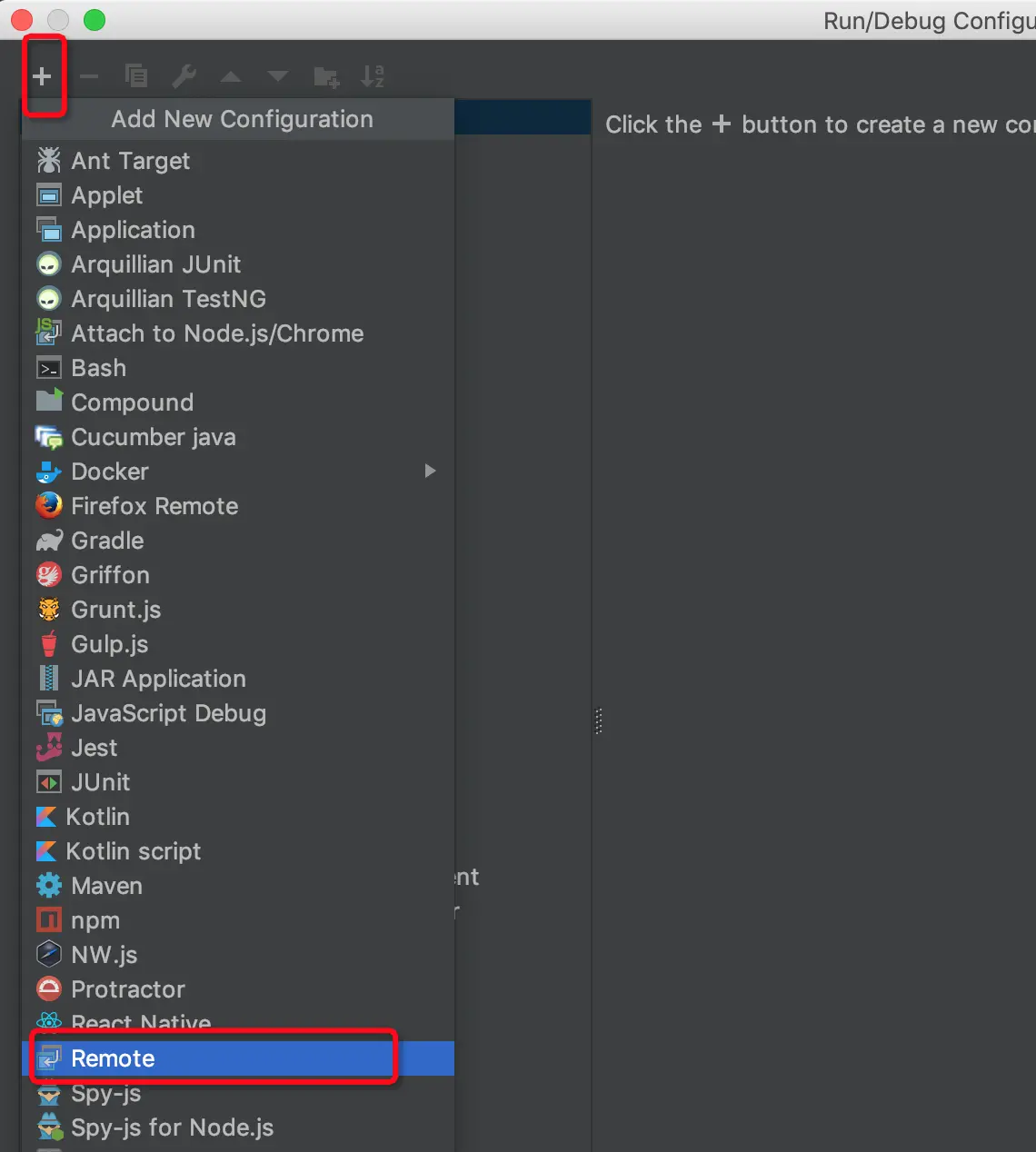The image size is (1036, 1152).
Task: Click the Gradle elephant icon
Action: point(49,541)
